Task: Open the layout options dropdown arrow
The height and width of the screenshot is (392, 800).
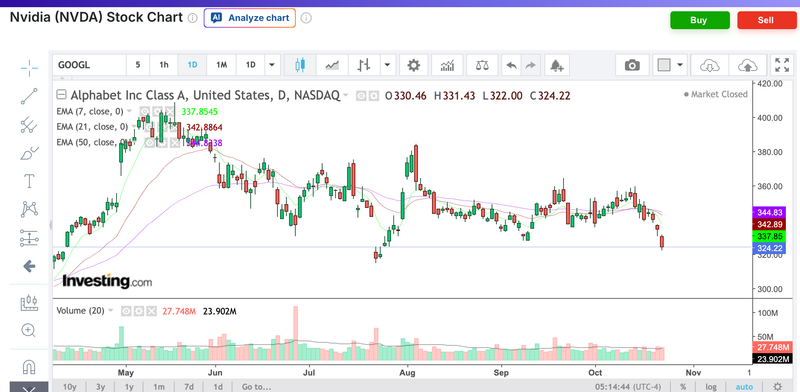Action: [680, 65]
